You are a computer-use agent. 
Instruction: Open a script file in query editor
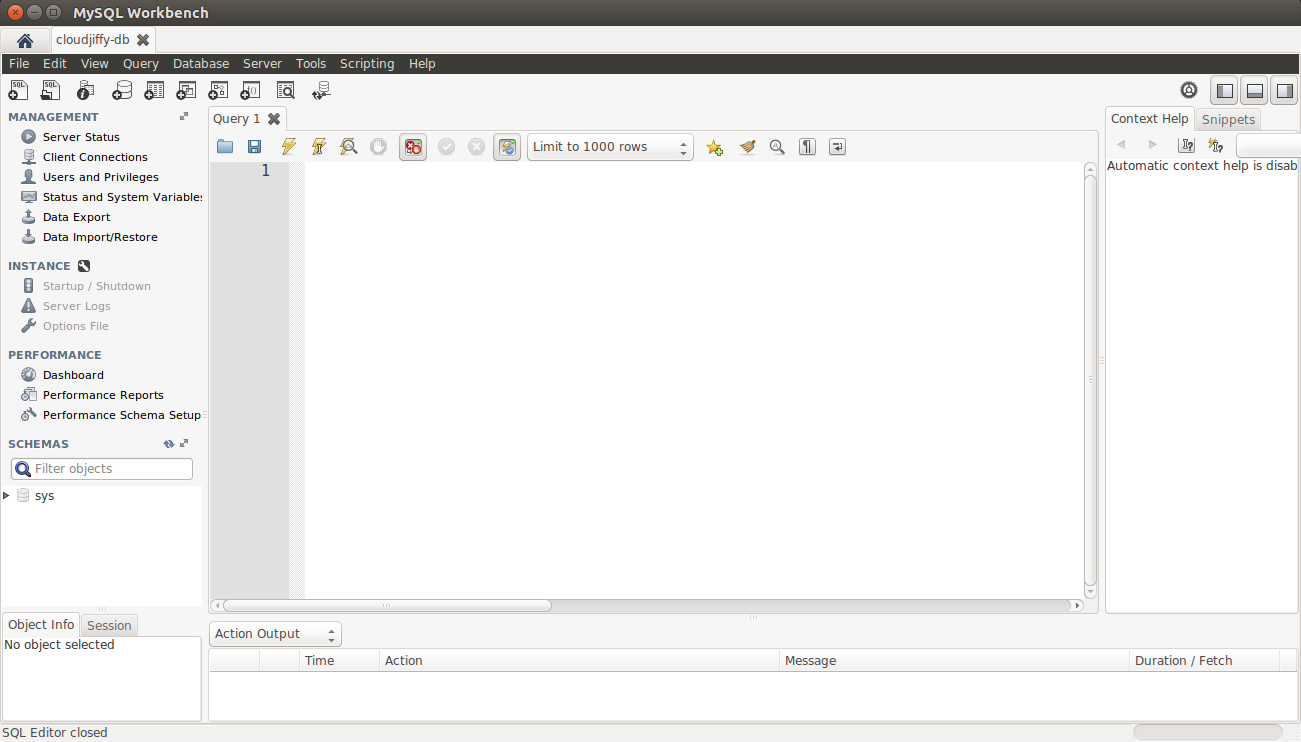tap(225, 147)
